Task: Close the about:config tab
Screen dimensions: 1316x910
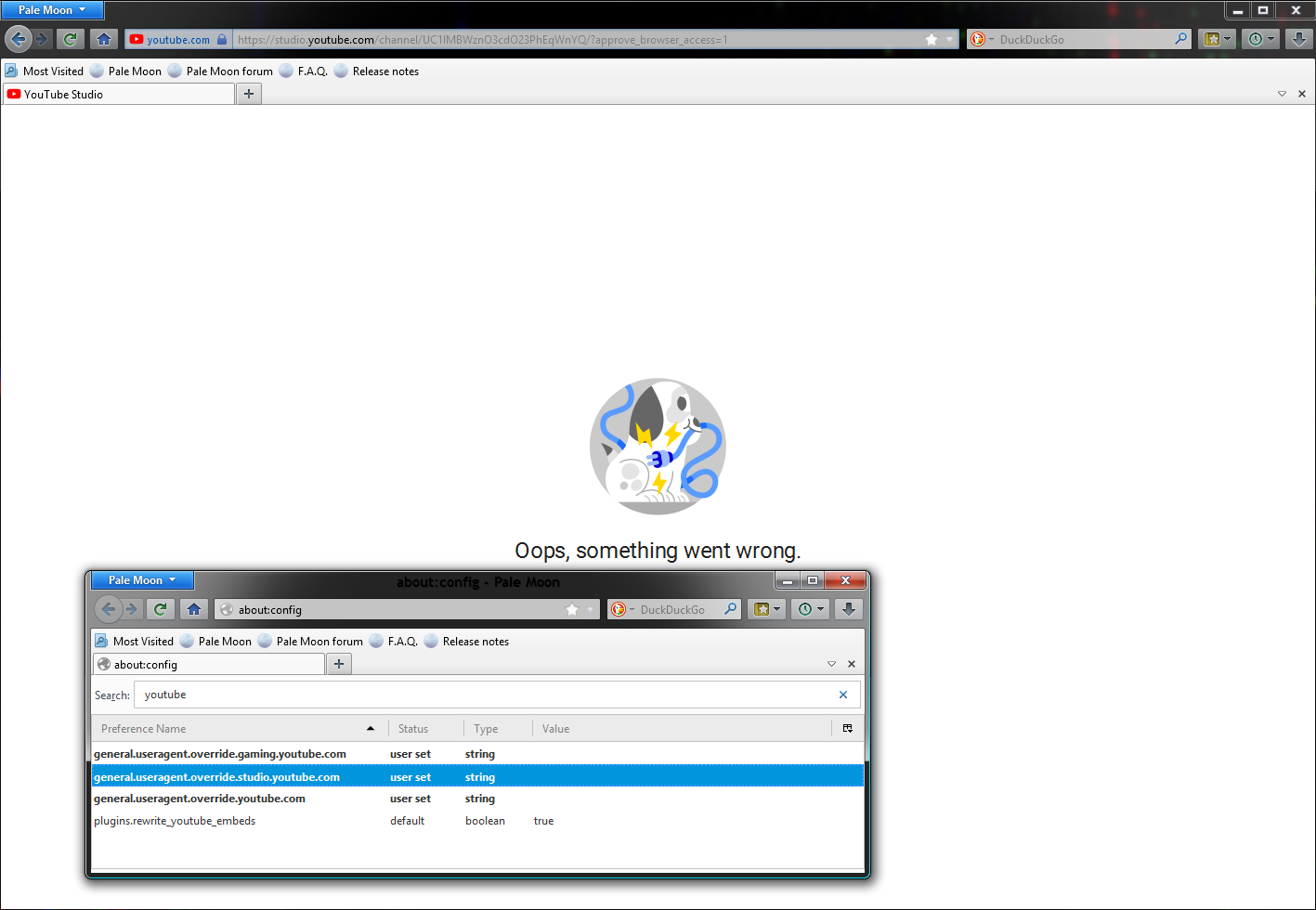Action: 852,664
